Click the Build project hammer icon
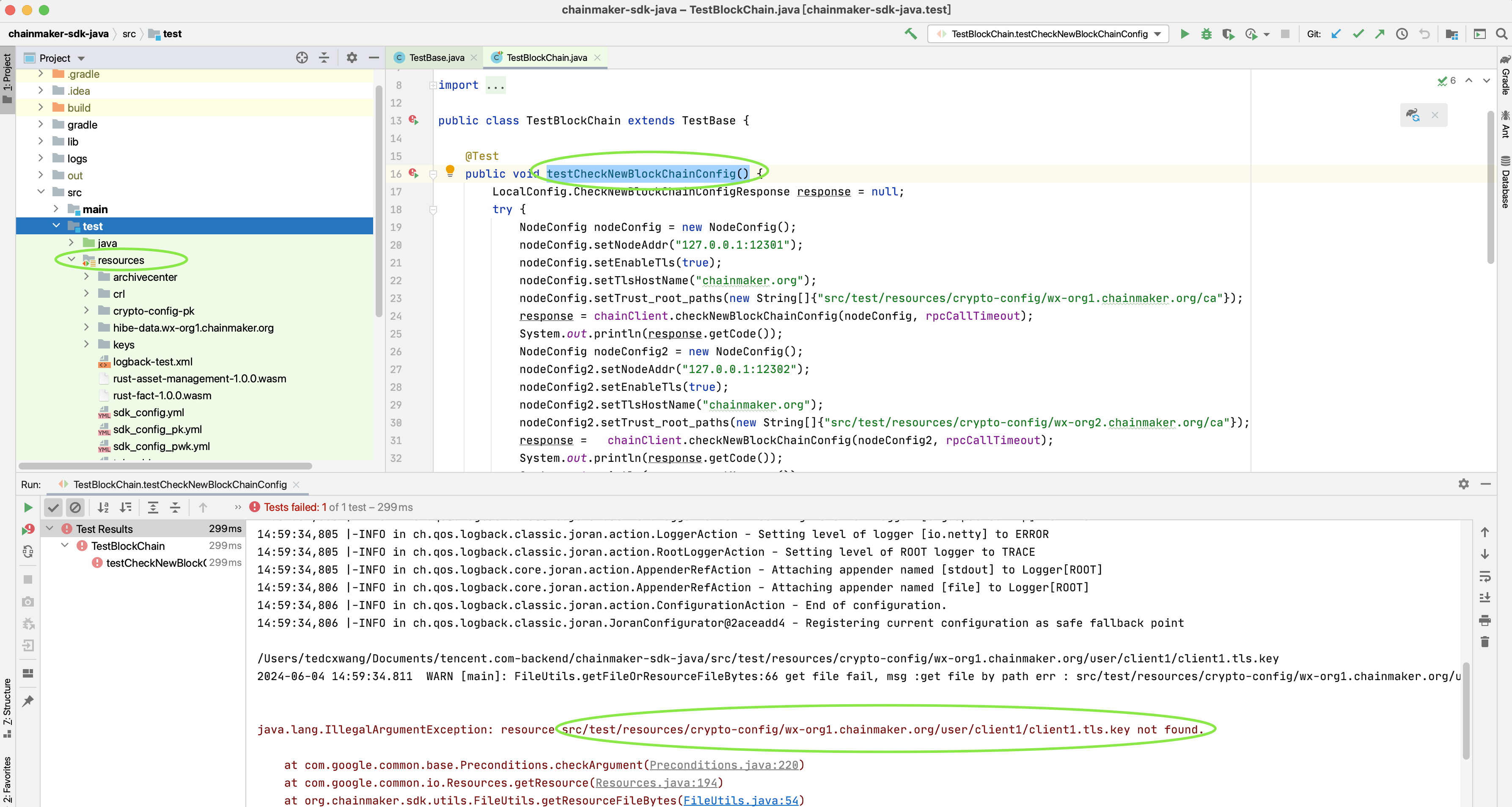The height and width of the screenshot is (807, 1512). 910,34
